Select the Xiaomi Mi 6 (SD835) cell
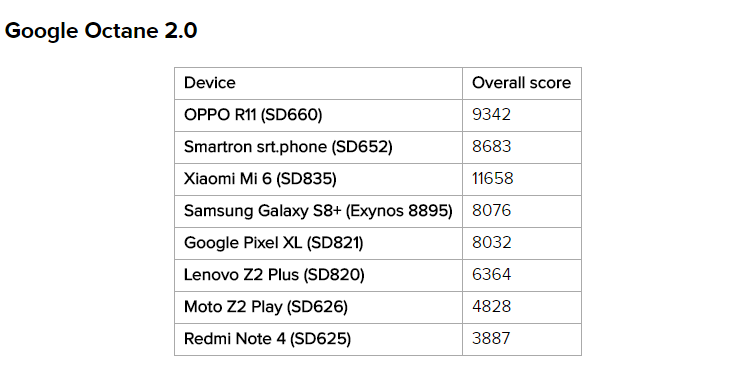 (319, 179)
